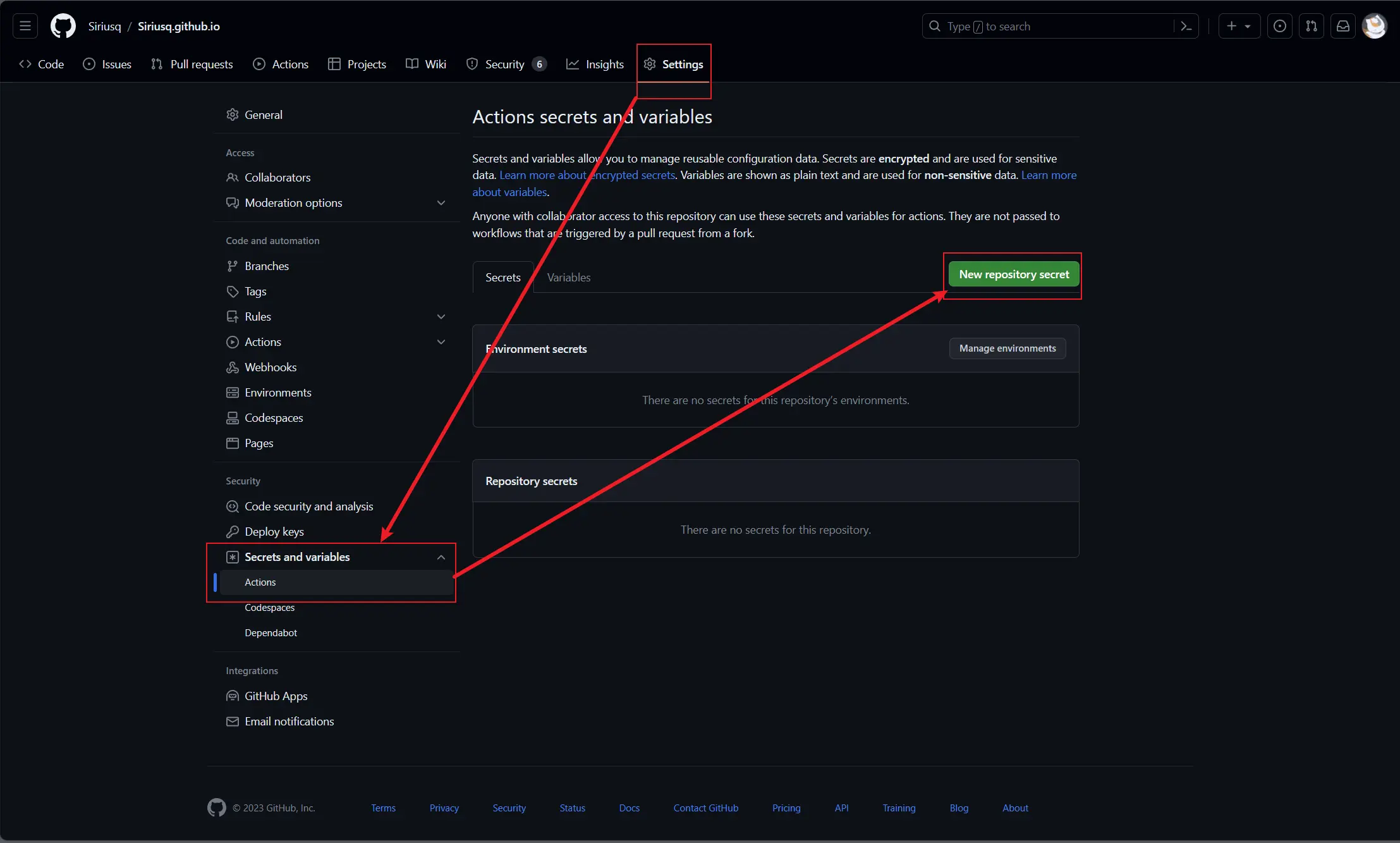Open the GitHub homepage logo
The image size is (1400, 843).
[63, 26]
